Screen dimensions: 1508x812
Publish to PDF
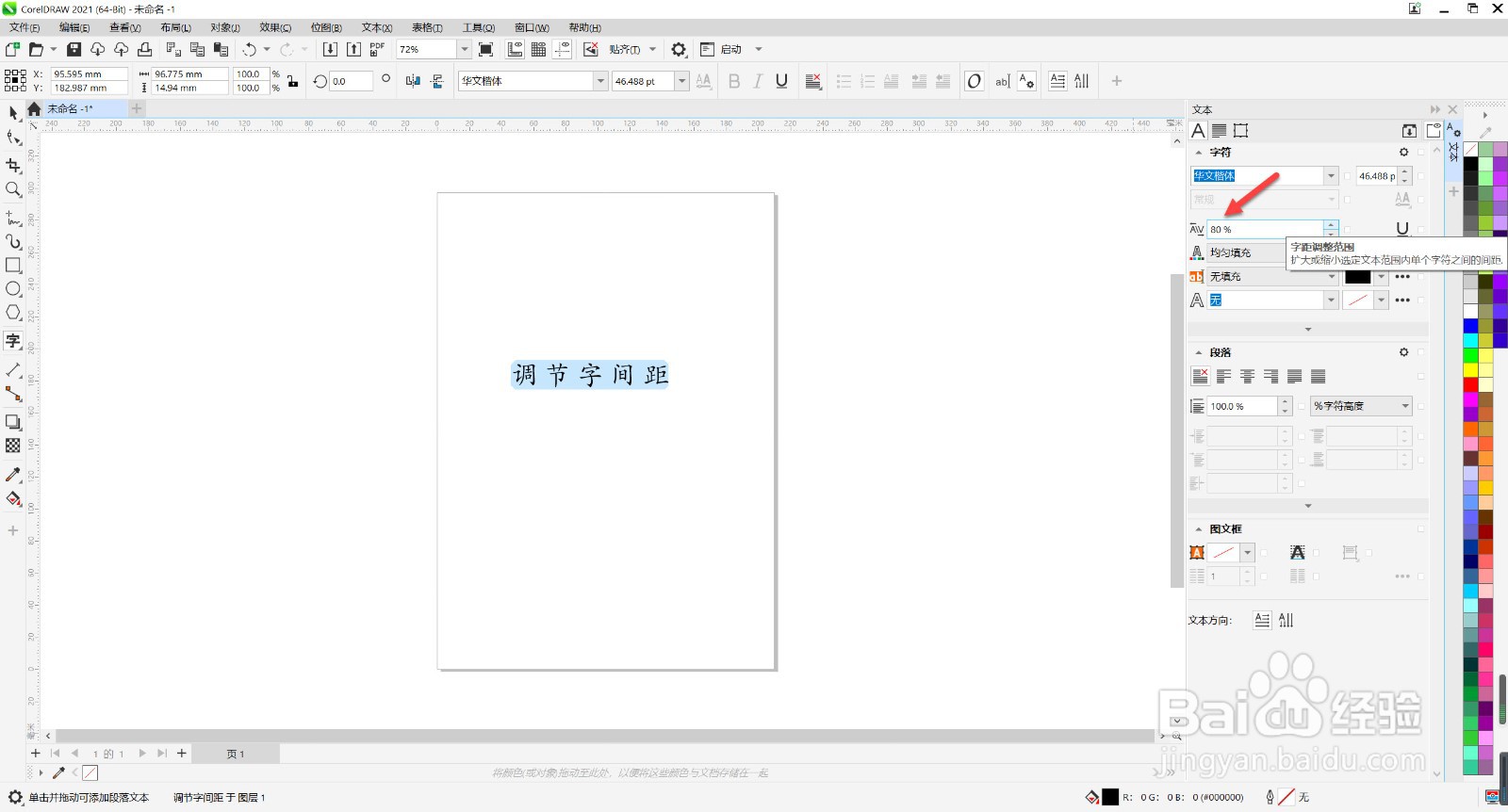[377, 49]
